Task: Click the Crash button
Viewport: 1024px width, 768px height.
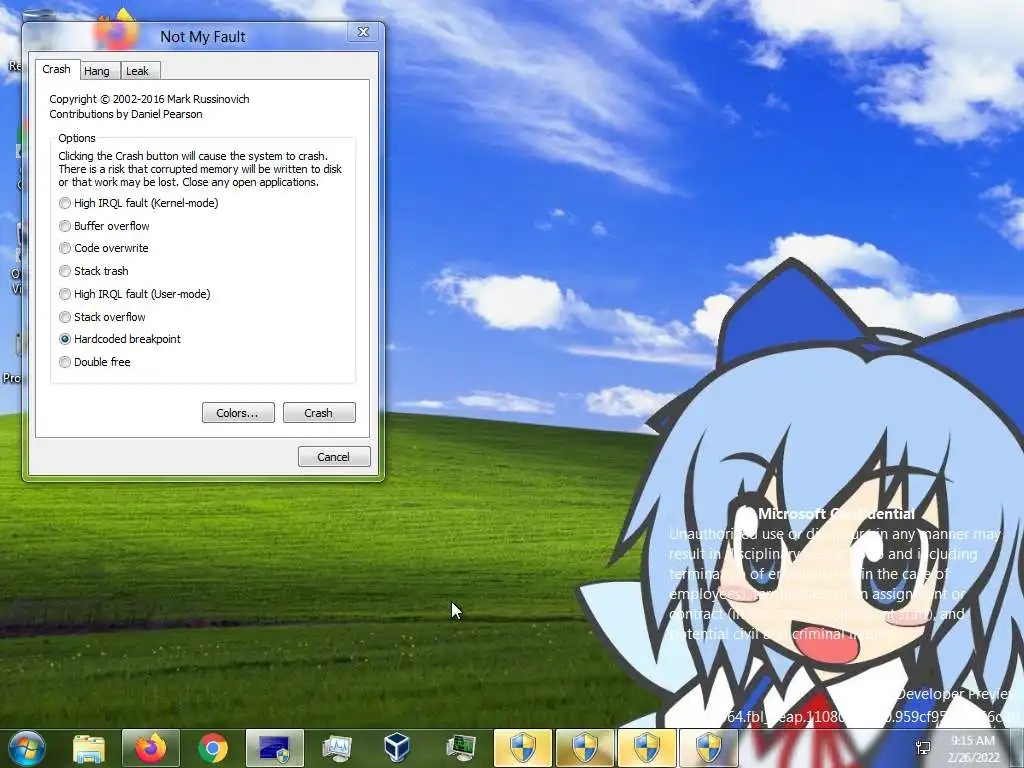Action: pos(319,413)
